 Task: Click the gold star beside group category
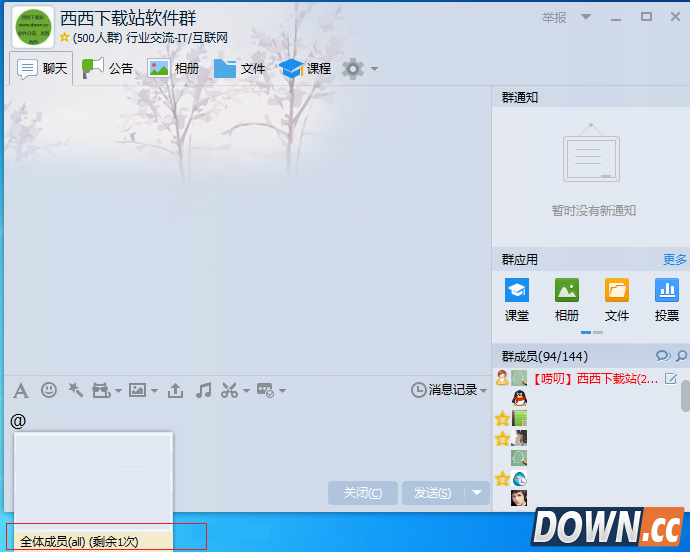[x=65, y=37]
